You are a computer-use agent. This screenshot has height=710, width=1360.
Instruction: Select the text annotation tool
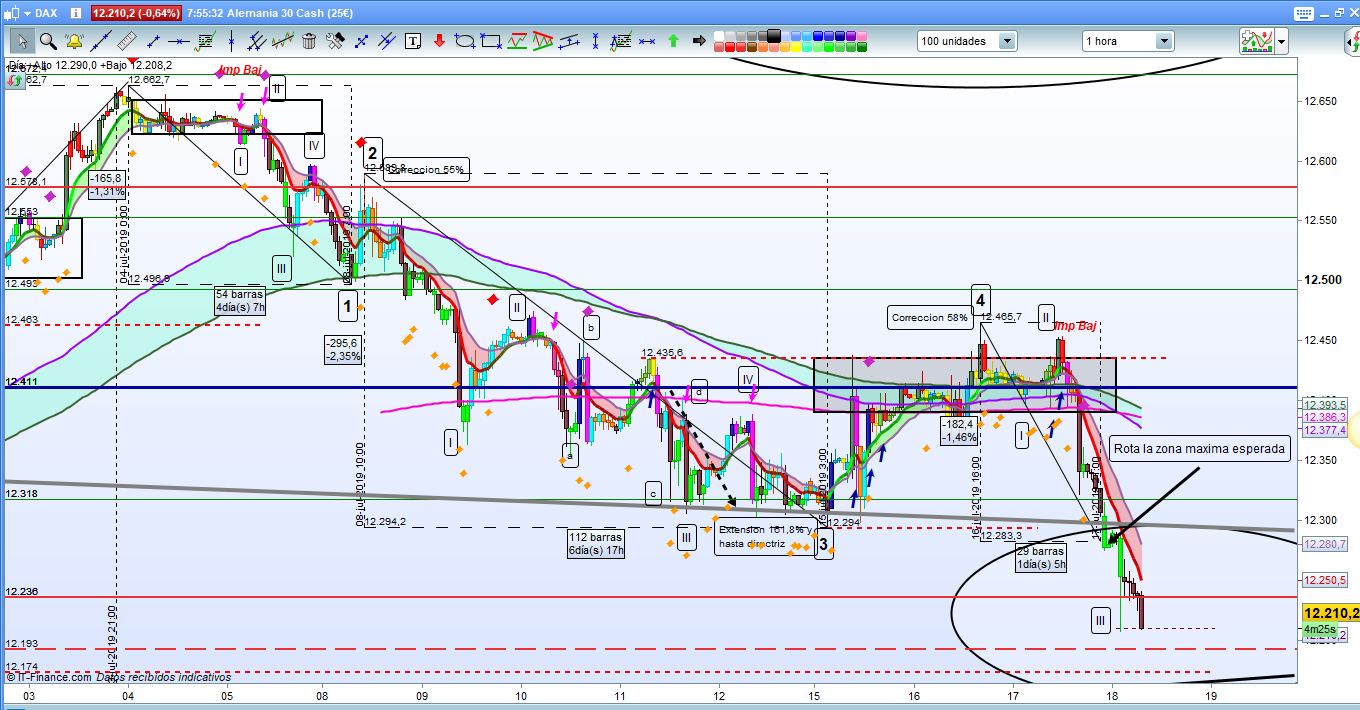coord(414,41)
